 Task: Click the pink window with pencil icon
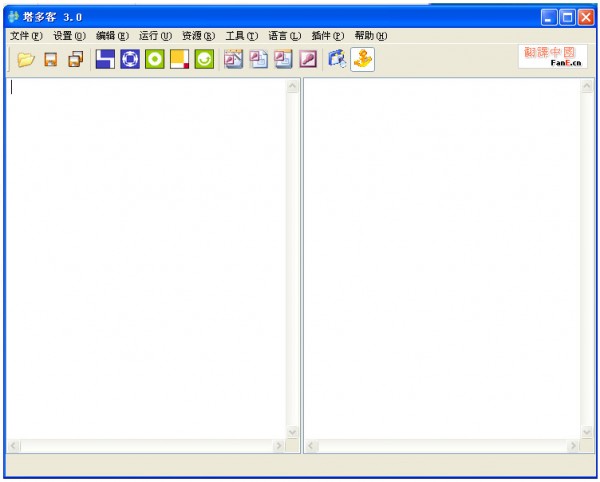point(233,59)
